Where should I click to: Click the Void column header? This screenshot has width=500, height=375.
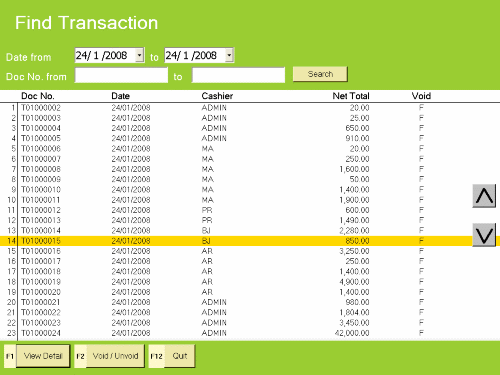coord(421,96)
